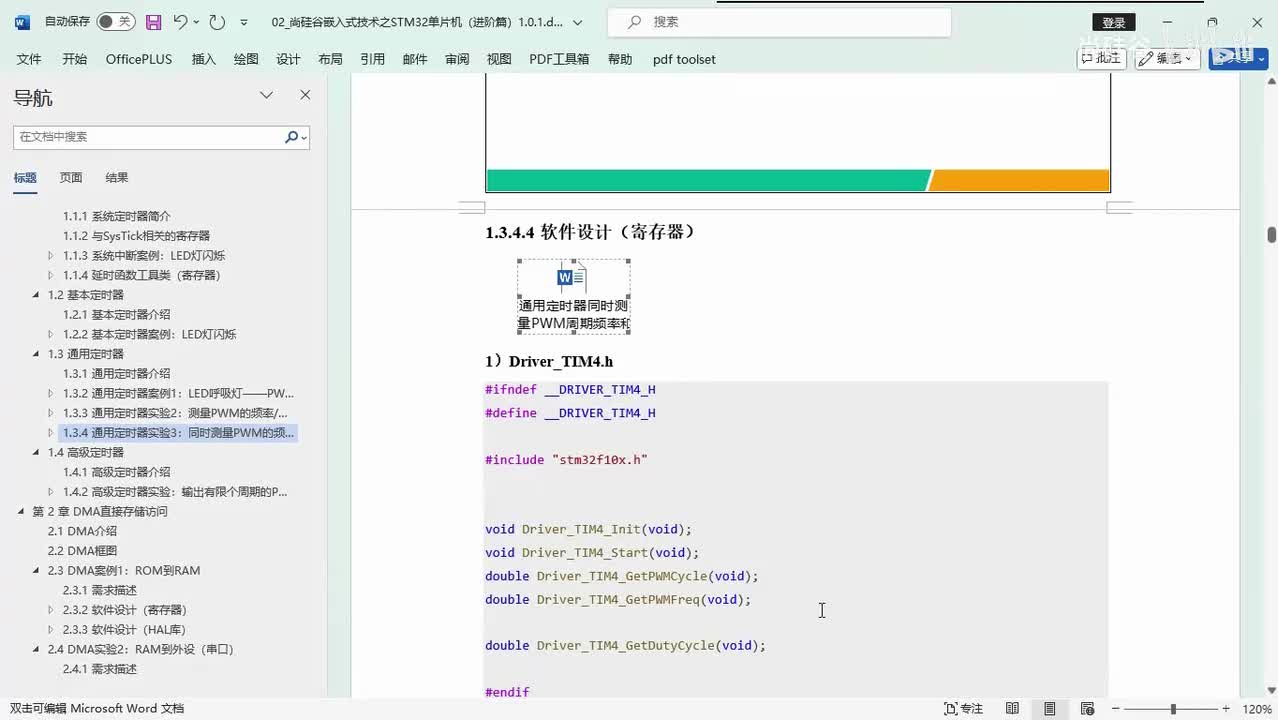Select the embedded Word document object icon
This screenshot has width=1278, height=720.
(573, 296)
